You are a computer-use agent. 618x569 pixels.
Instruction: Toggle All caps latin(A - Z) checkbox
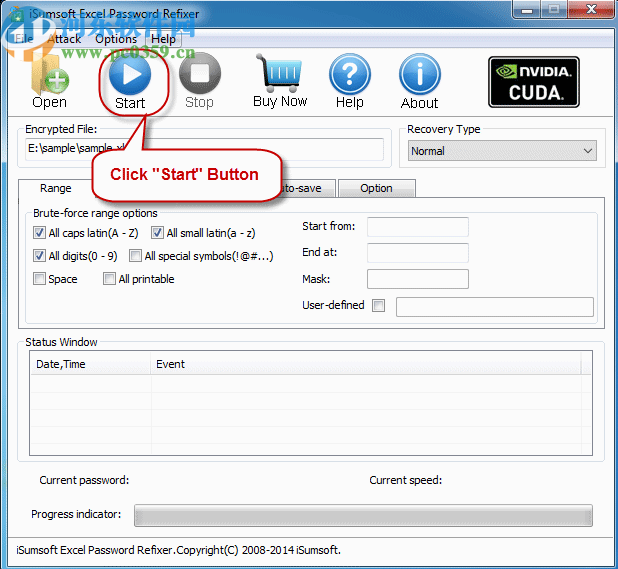39,233
